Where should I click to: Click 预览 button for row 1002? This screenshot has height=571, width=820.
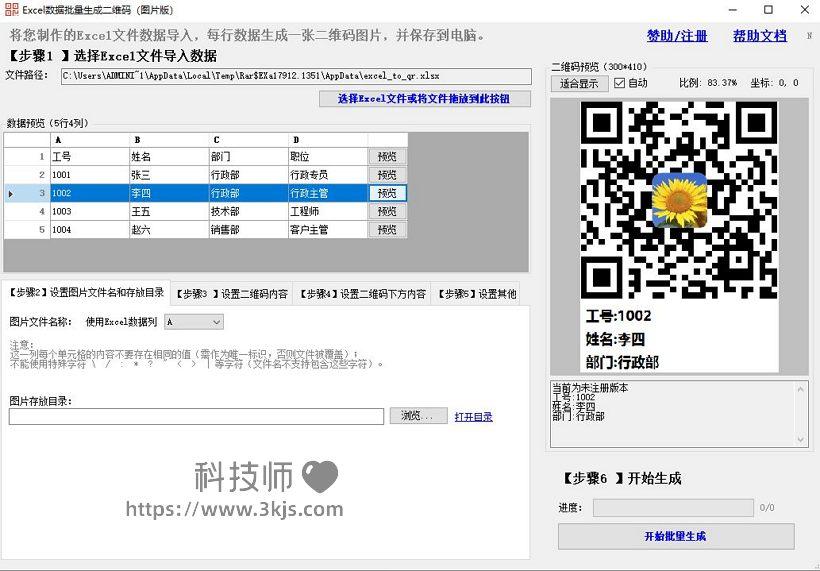[387, 193]
